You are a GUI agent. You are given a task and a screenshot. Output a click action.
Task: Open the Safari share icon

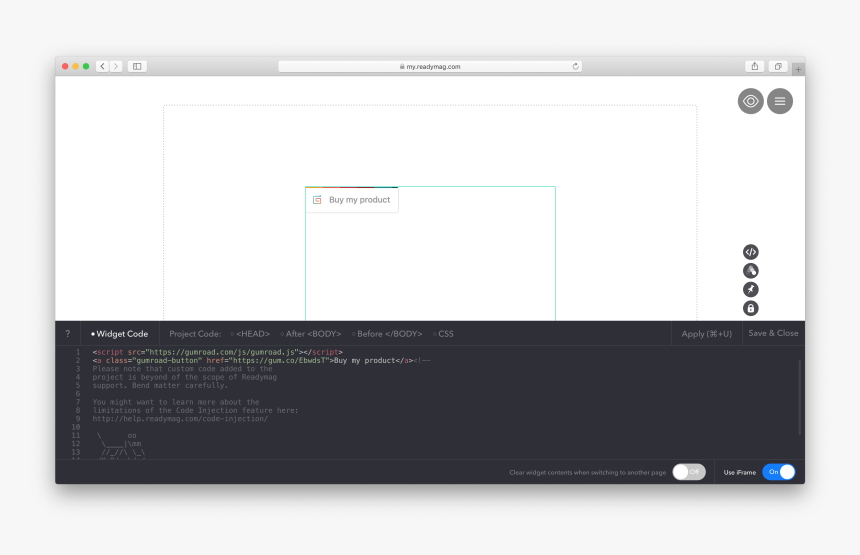(755, 66)
